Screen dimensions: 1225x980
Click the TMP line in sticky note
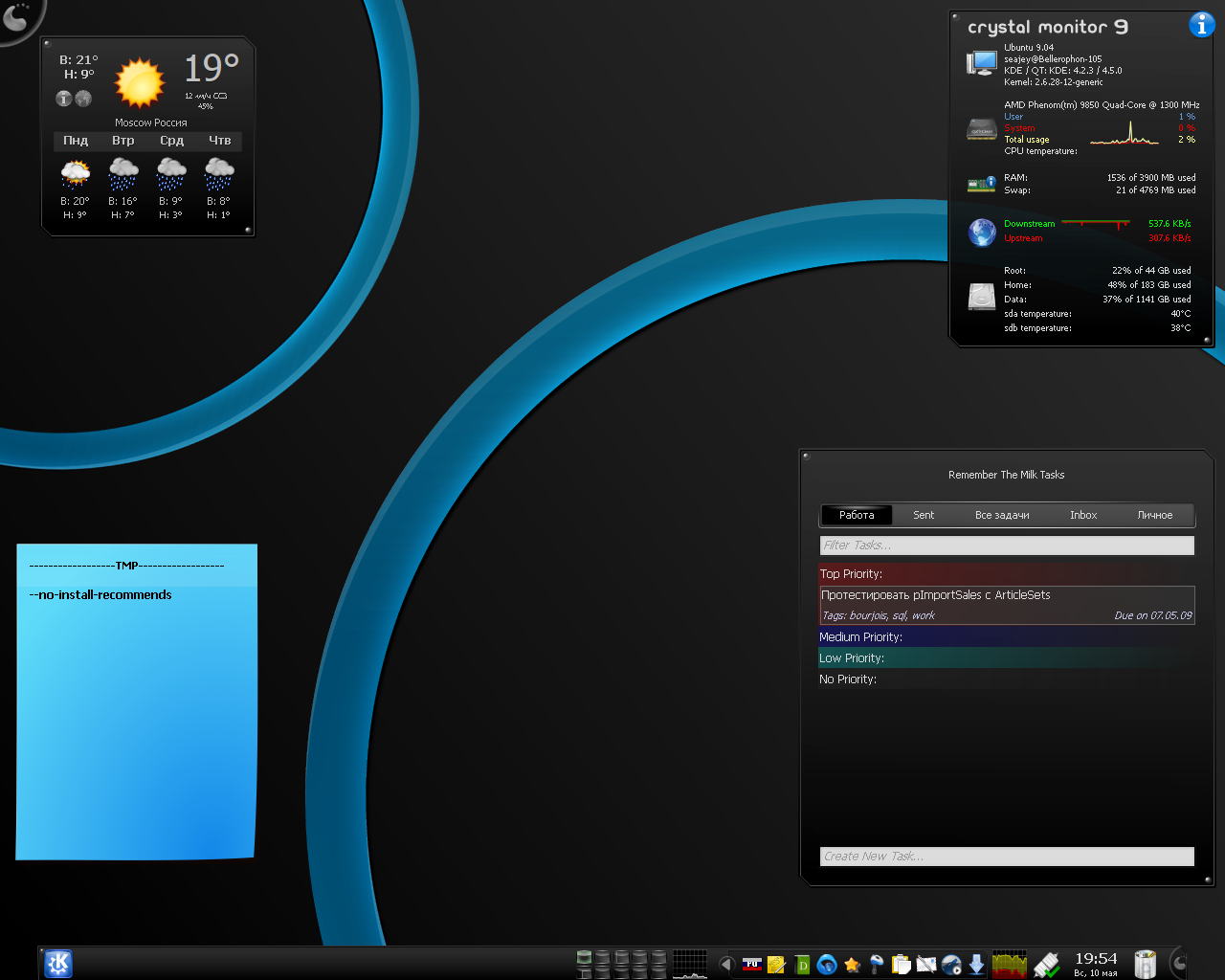pos(126,566)
